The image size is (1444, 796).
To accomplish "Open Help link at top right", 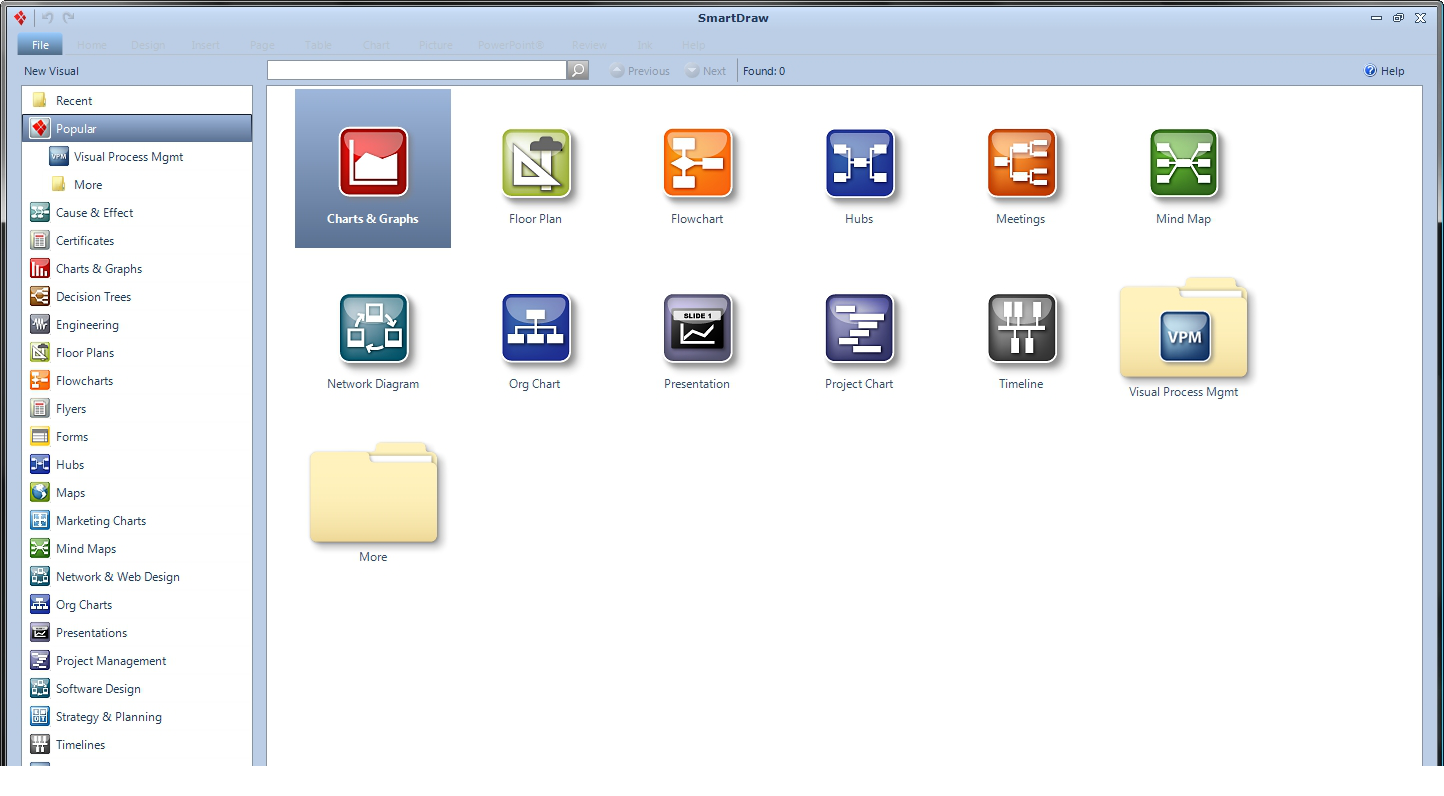I will (x=1385, y=71).
